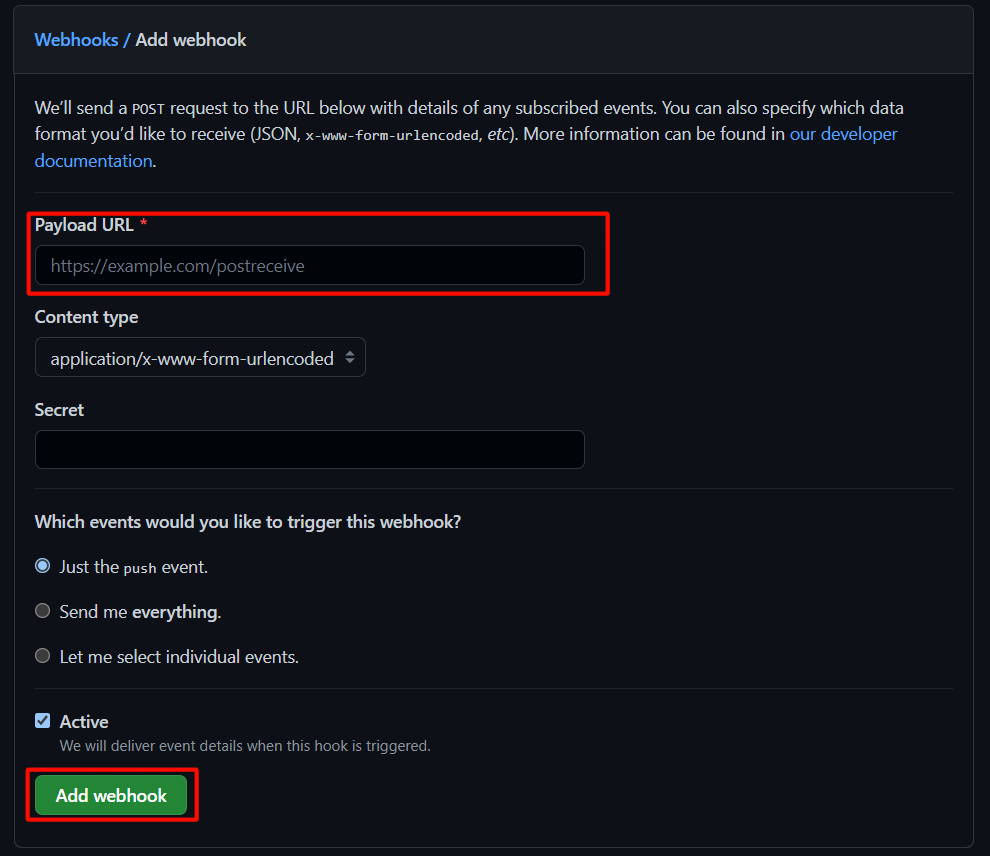Select 'Let me select individual events' radio

point(42,656)
